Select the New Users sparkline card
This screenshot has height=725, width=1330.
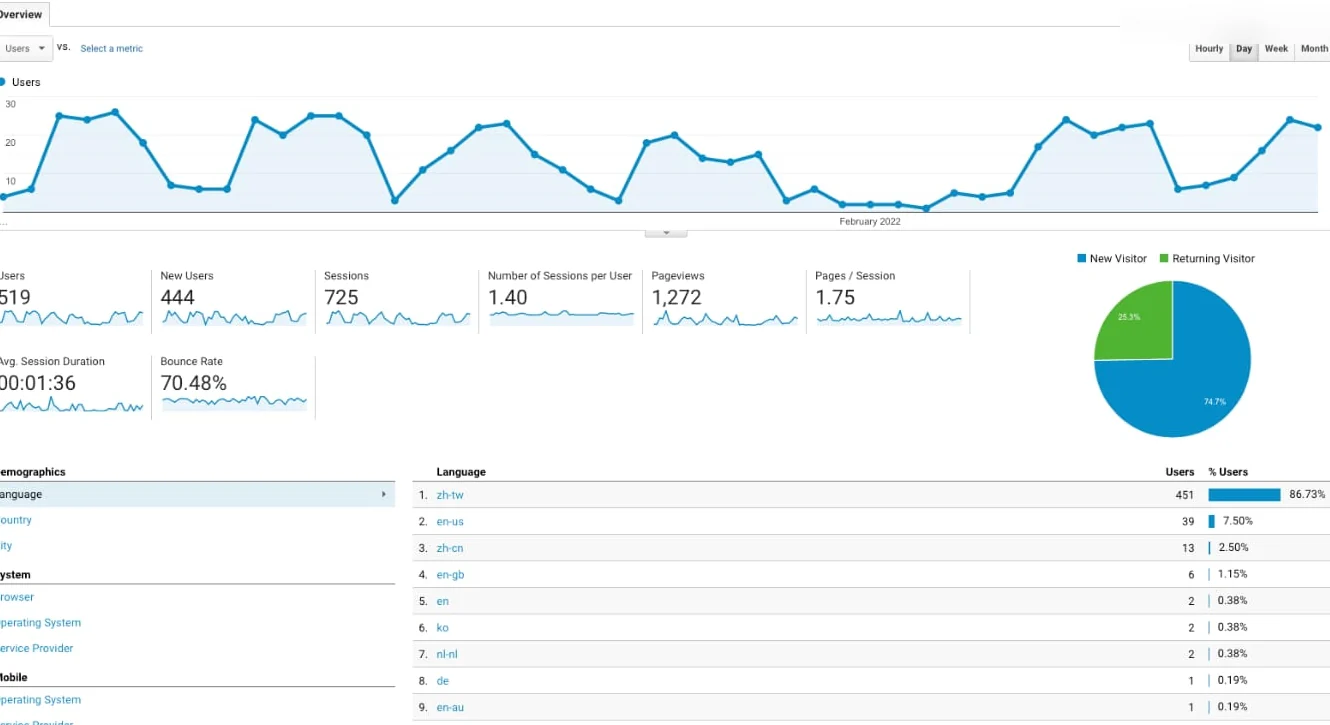pyautogui.click(x=233, y=299)
